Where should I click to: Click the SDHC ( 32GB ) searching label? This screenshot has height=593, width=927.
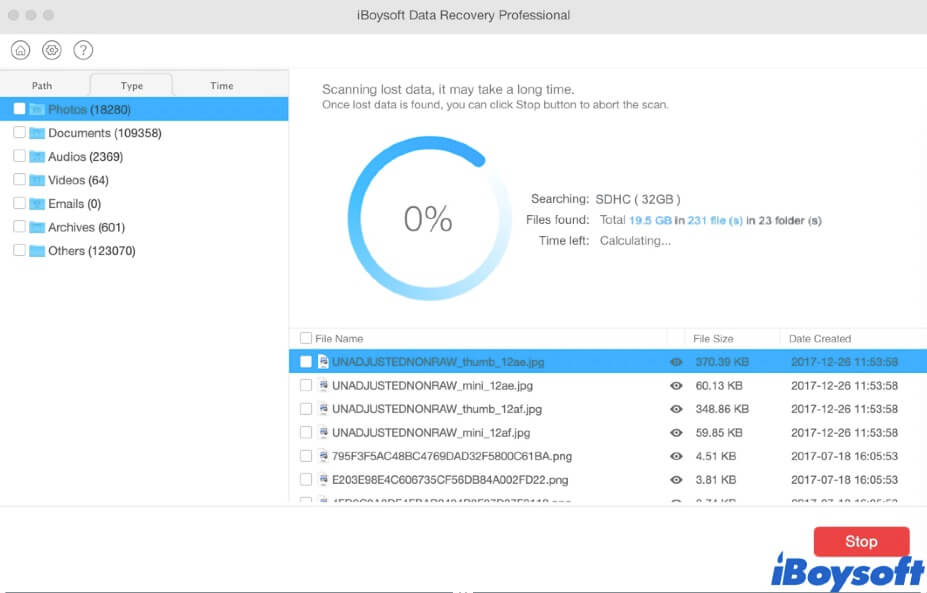637,199
